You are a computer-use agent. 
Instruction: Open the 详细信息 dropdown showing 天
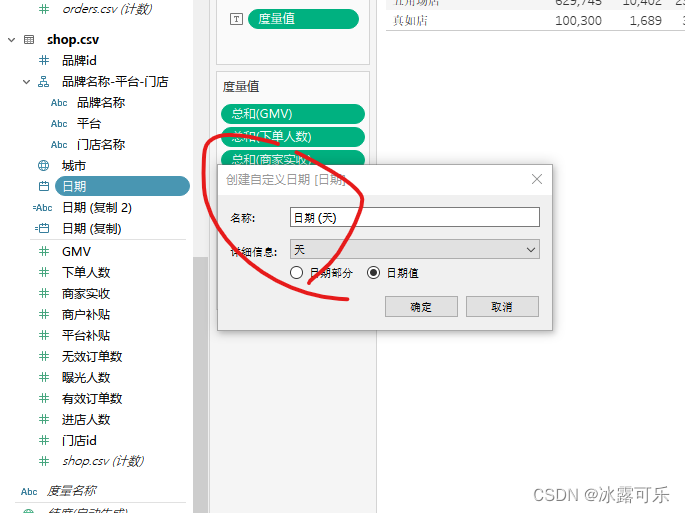click(x=415, y=249)
